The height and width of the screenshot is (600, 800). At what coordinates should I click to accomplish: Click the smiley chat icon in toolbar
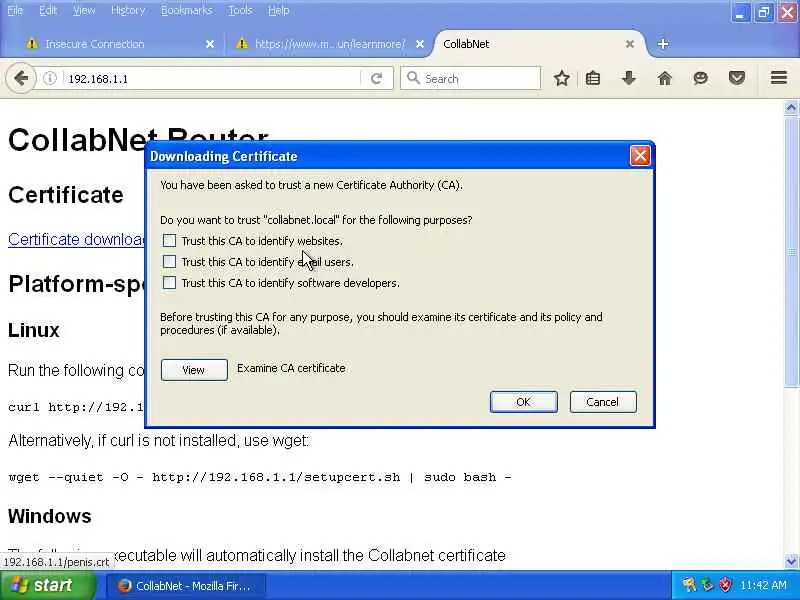click(x=701, y=79)
